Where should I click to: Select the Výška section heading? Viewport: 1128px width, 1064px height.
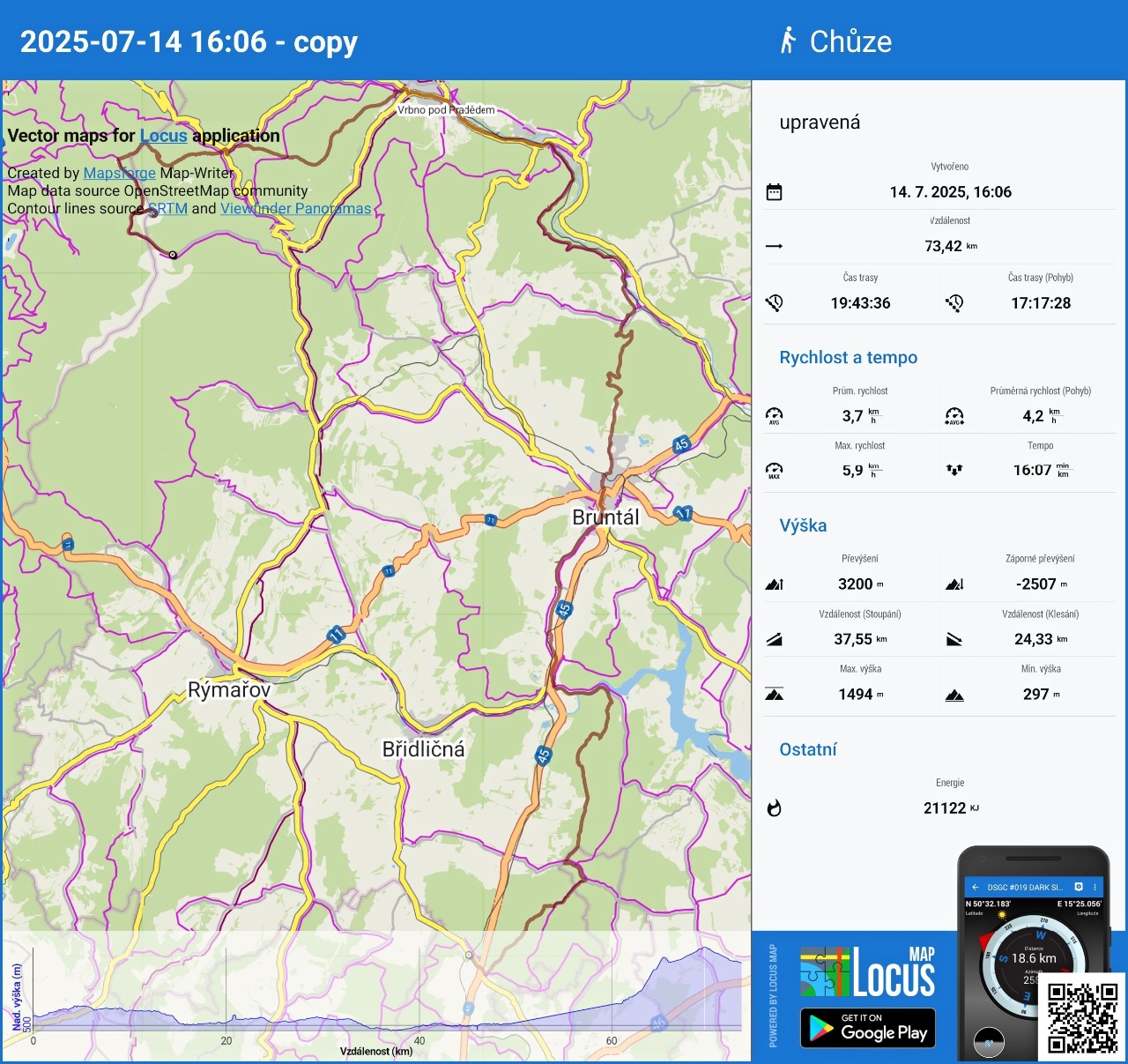click(x=803, y=525)
